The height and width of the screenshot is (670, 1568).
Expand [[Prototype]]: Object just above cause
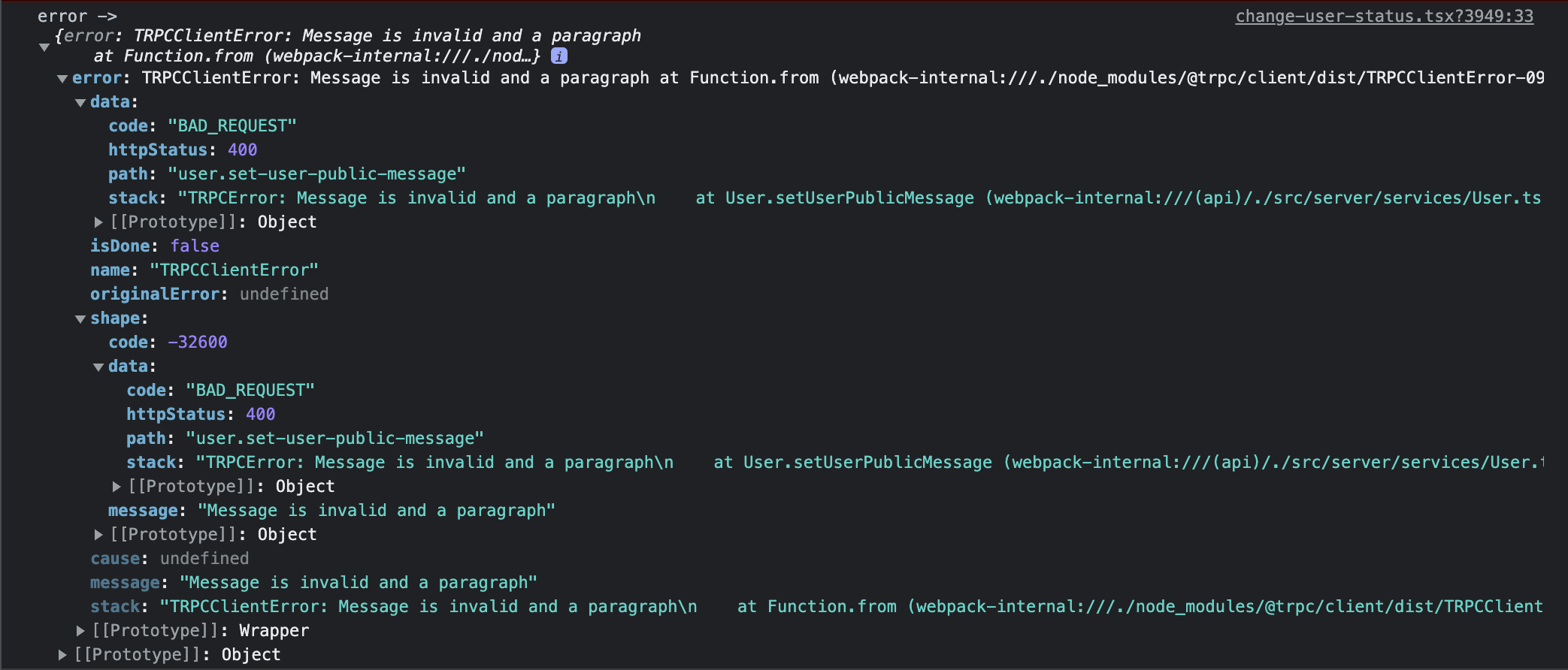pyautogui.click(x=98, y=535)
